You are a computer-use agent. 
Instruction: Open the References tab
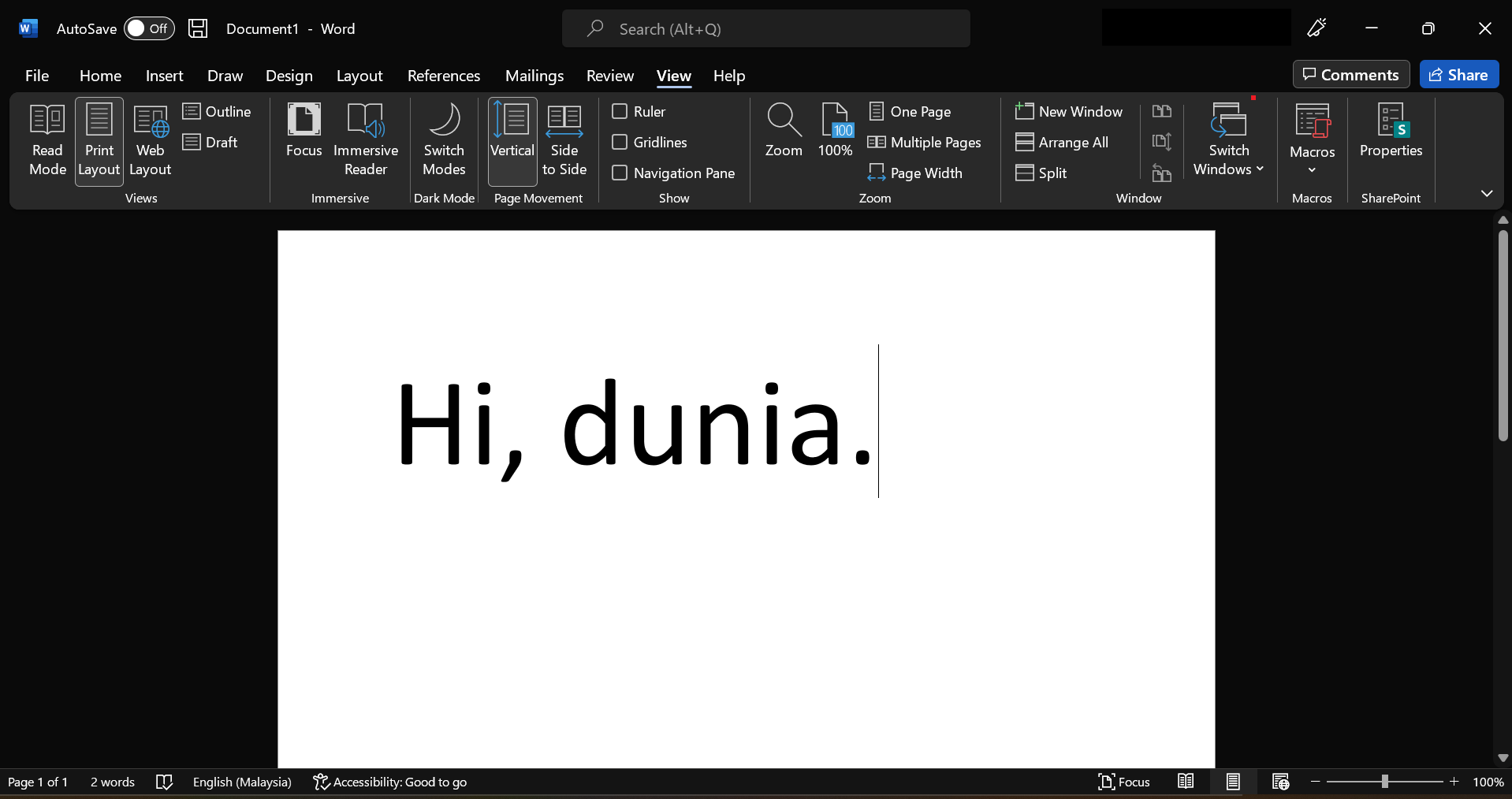(x=443, y=76)
